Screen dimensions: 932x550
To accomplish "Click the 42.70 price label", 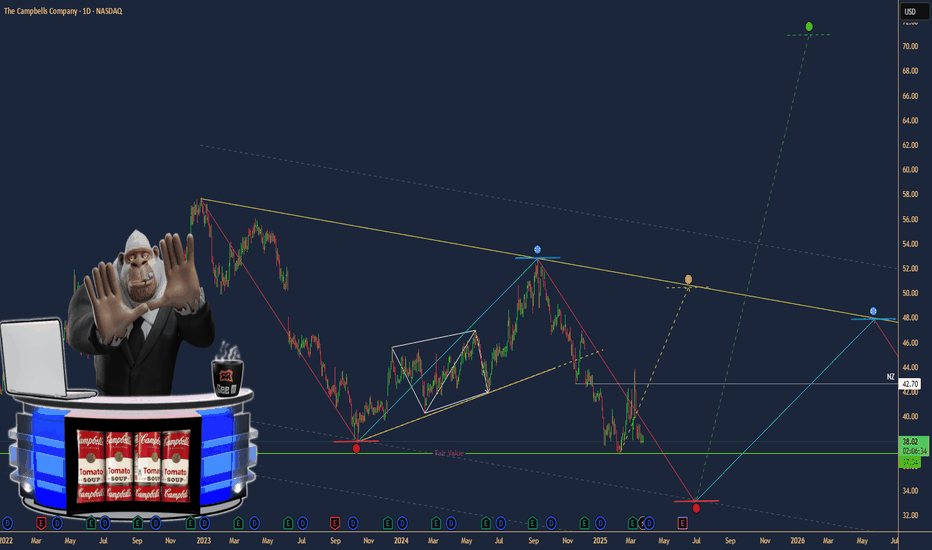I will point(910,384).
